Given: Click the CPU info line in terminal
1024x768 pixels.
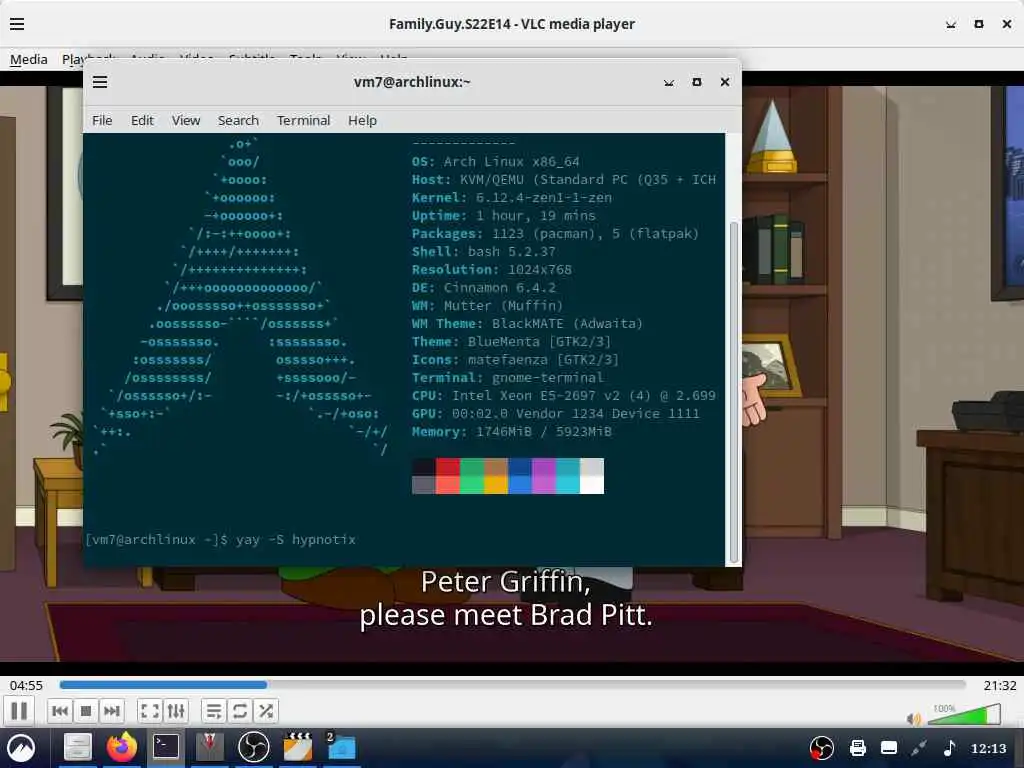Looking at the screenshot, I should [x=564, y=395].
